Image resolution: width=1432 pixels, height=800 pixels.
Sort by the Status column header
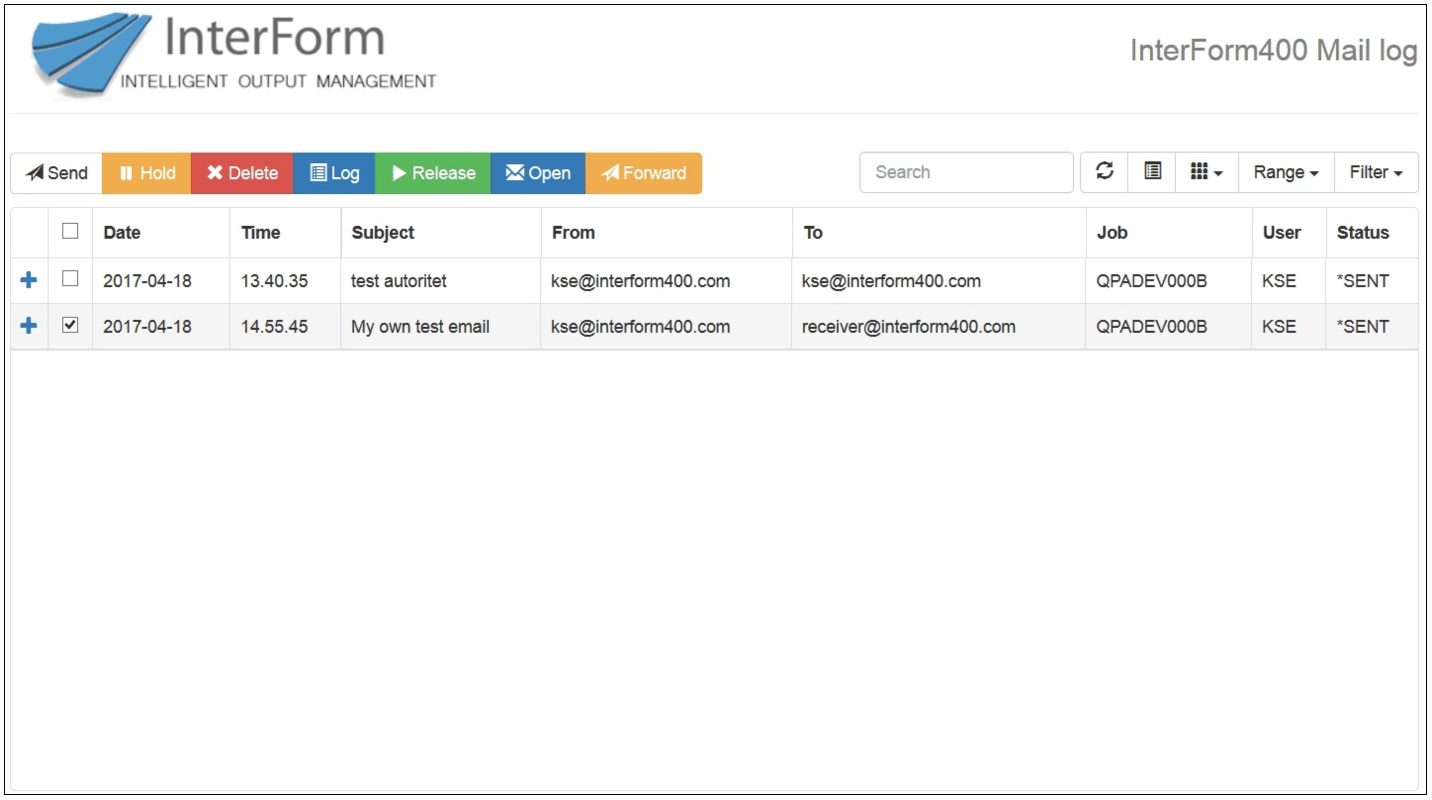1372,232
